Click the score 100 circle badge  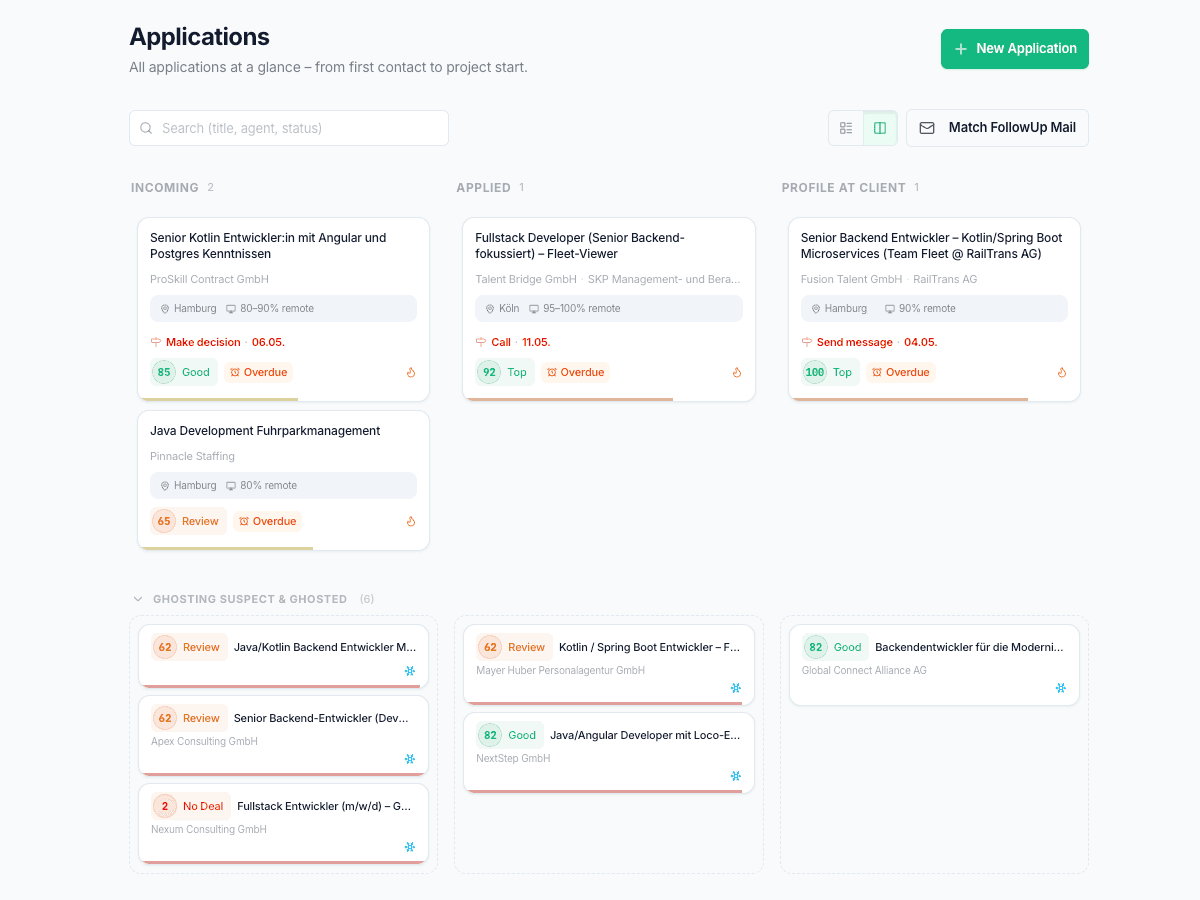pos(815,372)
